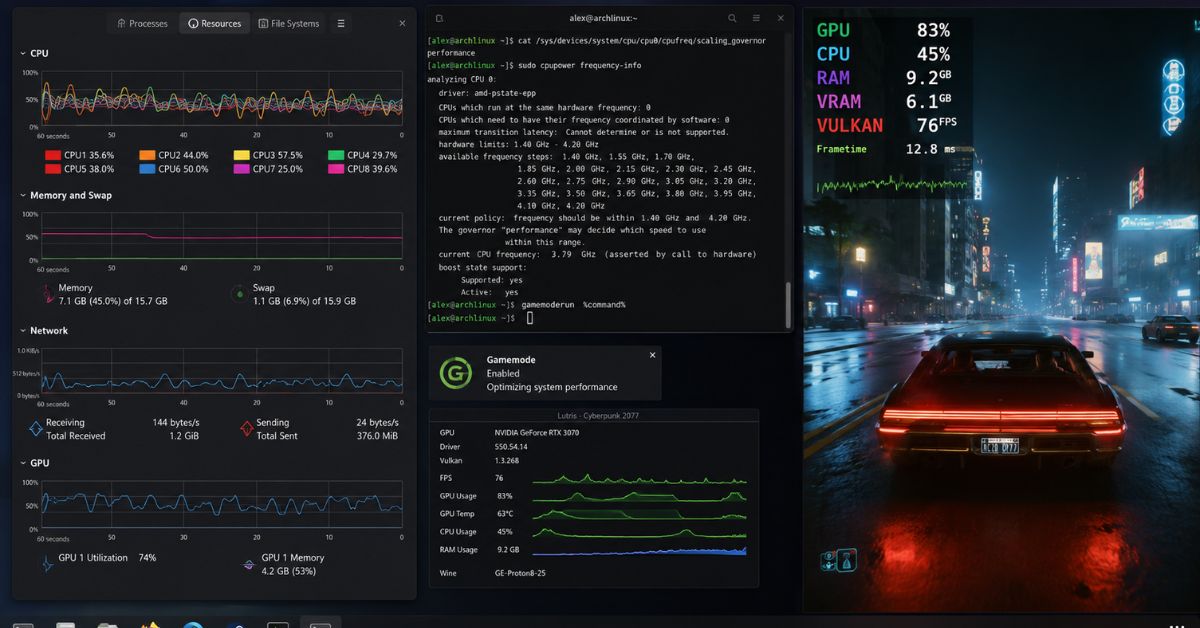Click the Sending upload arrow icon
The height and width of the screenshot is (628, 1200).
tap(247, 429)
